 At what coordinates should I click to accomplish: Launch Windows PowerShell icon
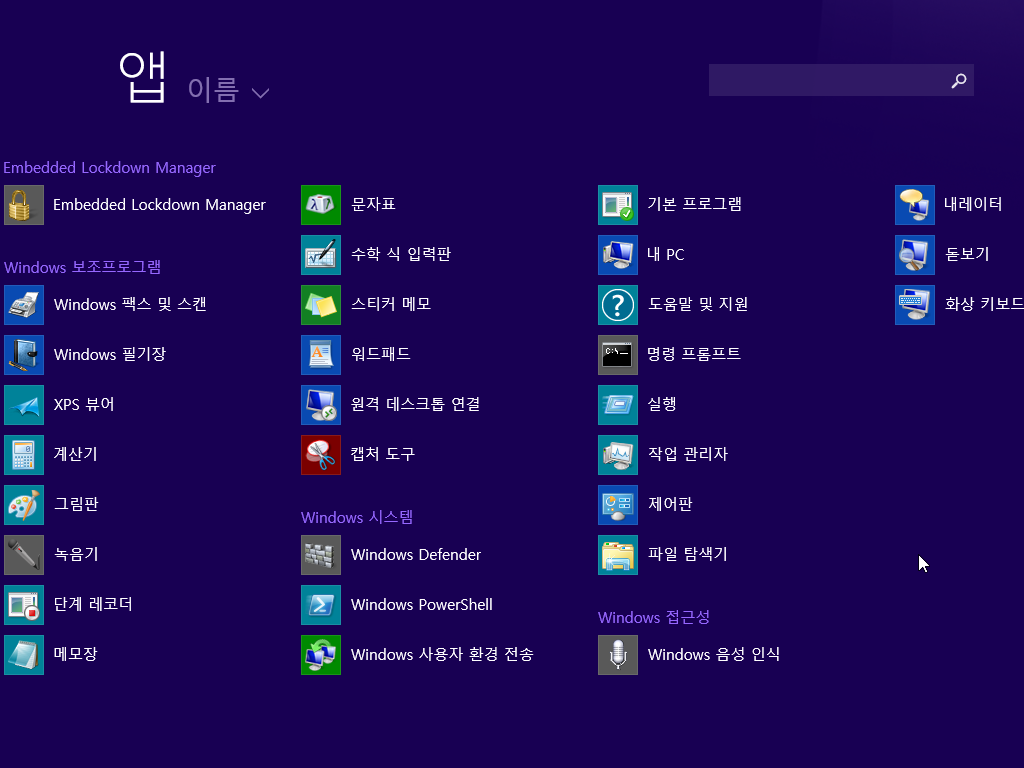pos(321,605)
